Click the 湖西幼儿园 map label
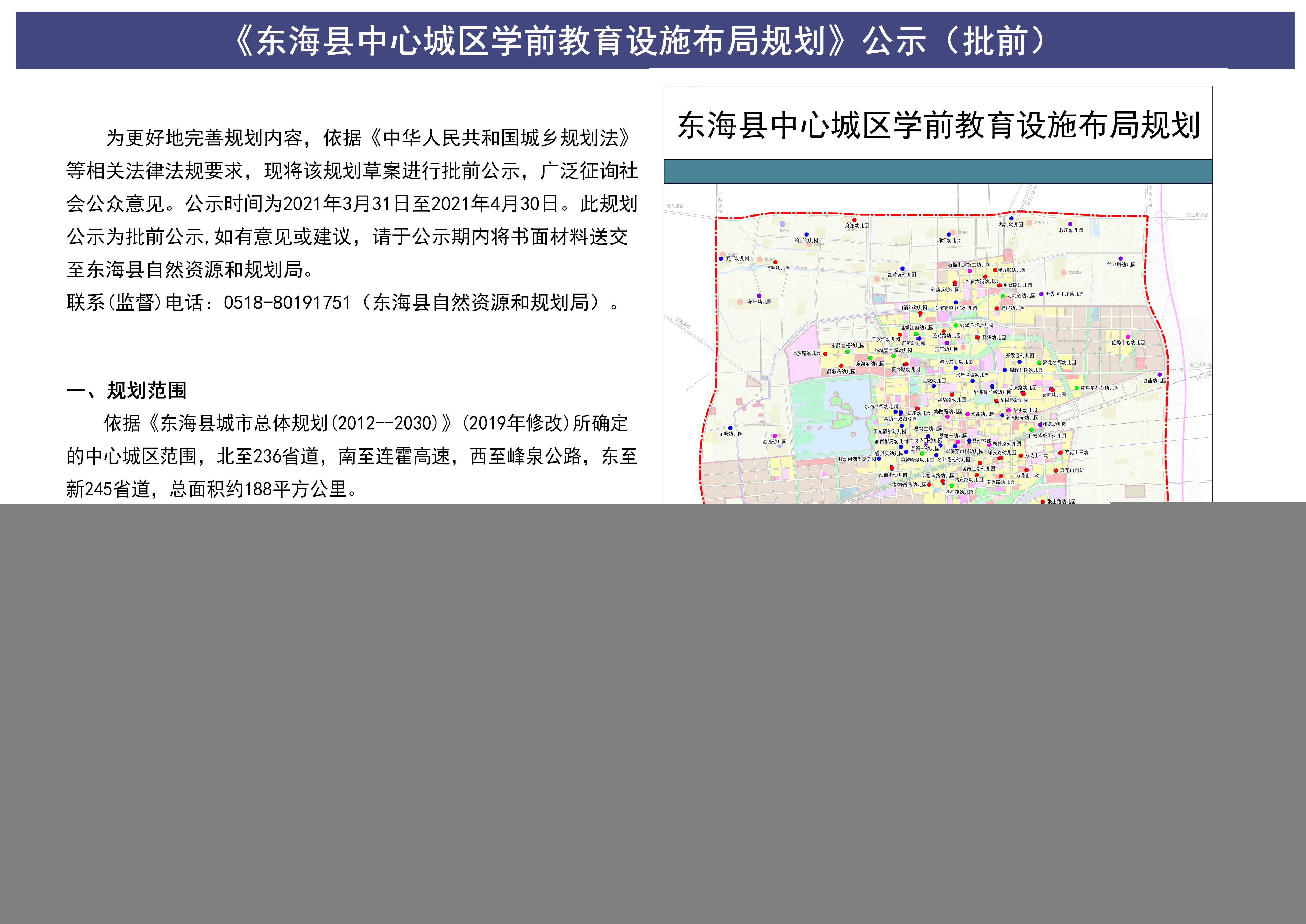The height and width of the screenshot is (924, 1306). [x=775, y=442]
